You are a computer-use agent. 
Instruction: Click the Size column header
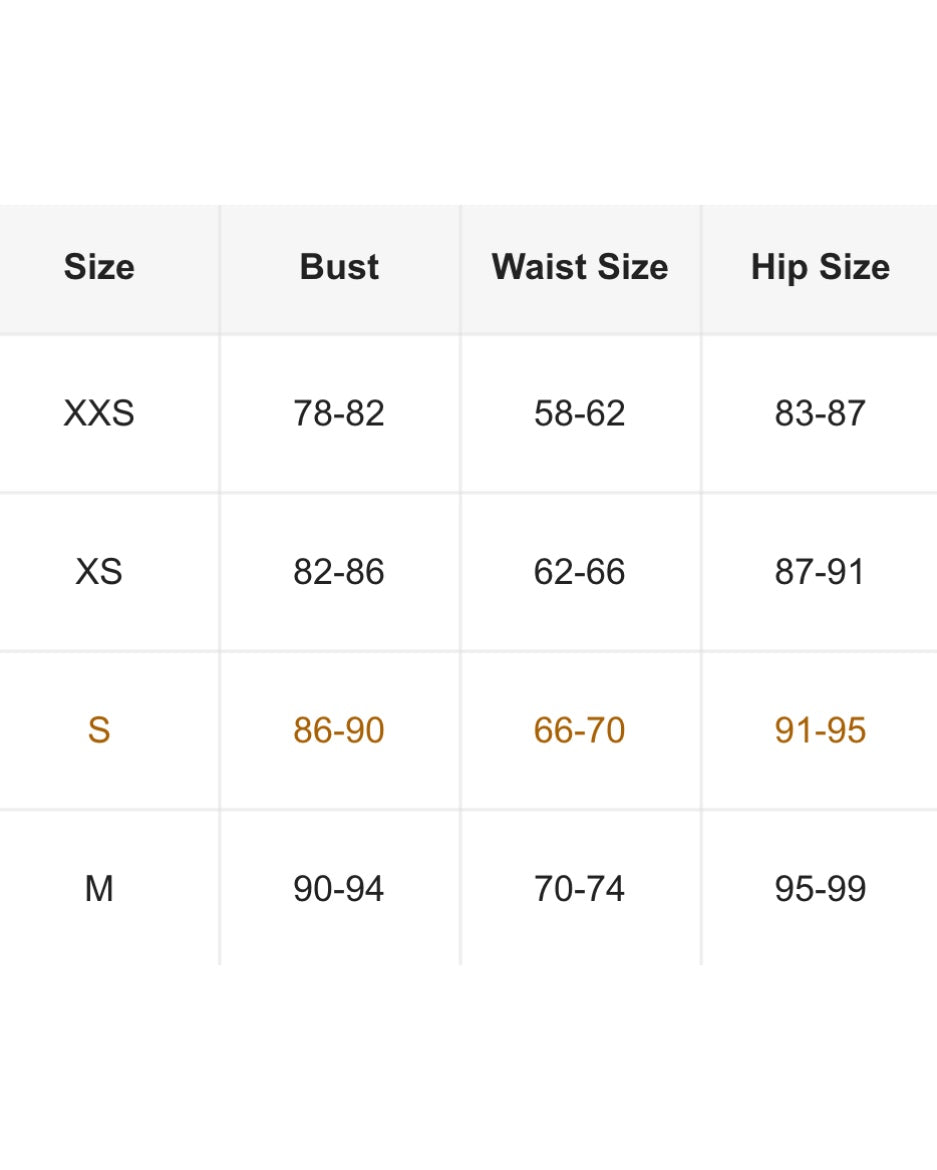pyautogui.click(x=99, y=267)
